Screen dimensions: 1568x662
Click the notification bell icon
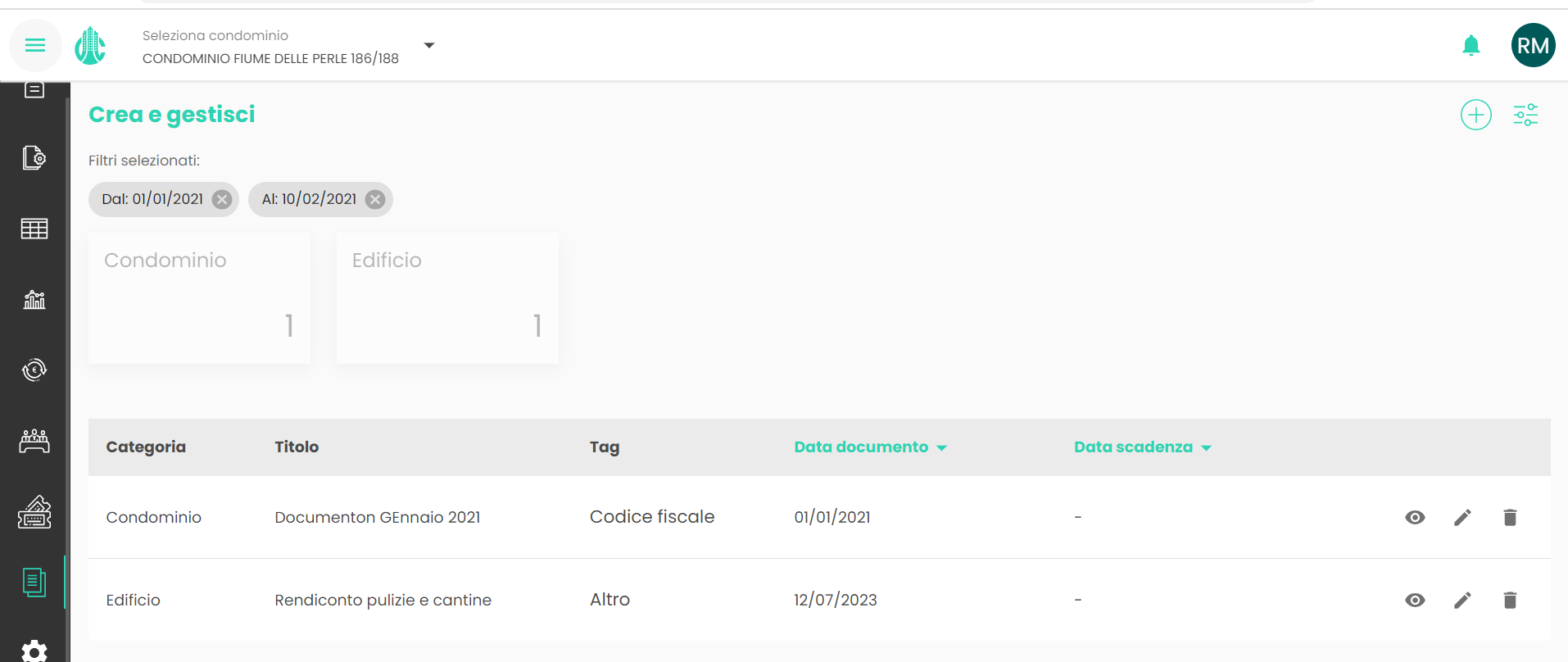pyautogui.click(x=1471, y=46)
